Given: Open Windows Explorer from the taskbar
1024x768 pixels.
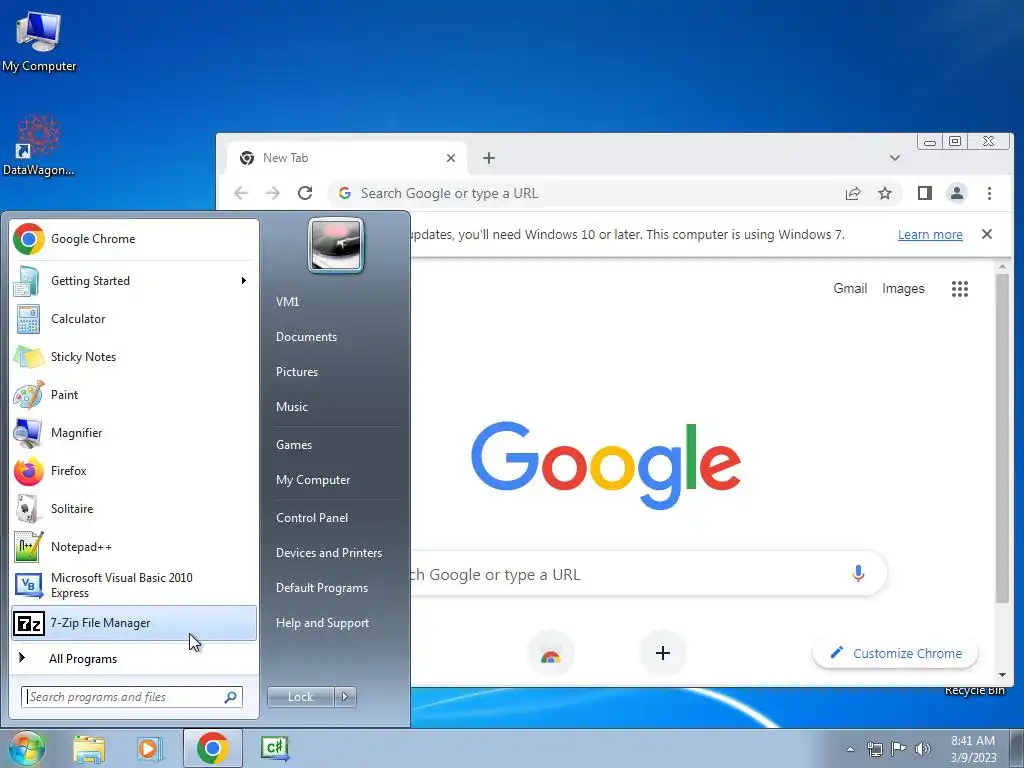Looking at the screenshot, I should pyautogui.click(x=89, y=748).
